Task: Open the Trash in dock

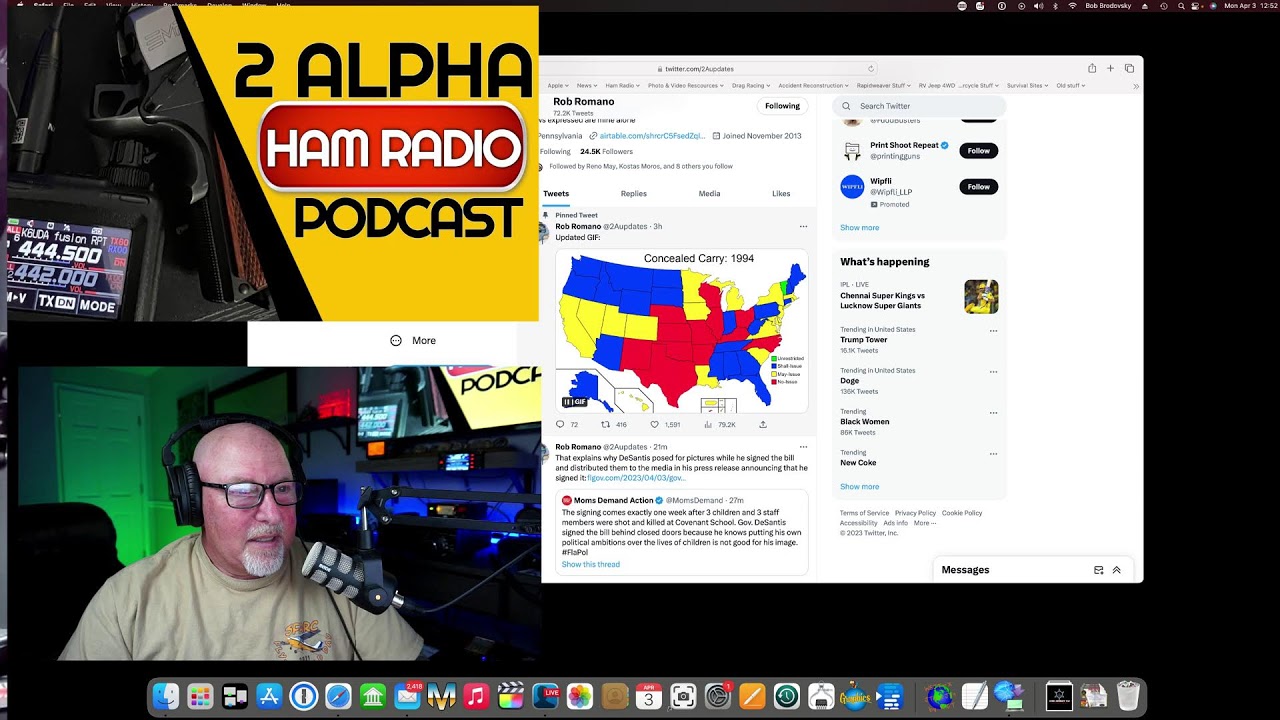Action: tap(1128, 696)
